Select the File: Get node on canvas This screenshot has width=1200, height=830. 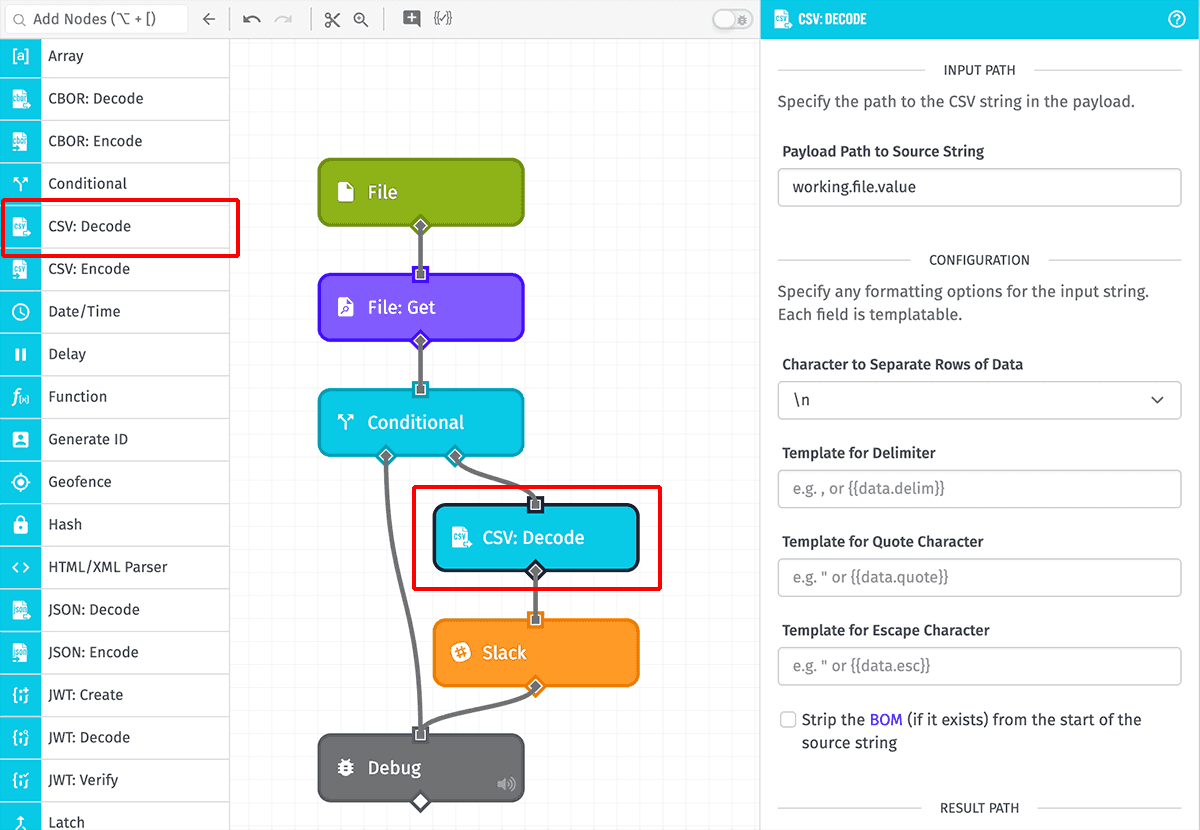point(420,307)
